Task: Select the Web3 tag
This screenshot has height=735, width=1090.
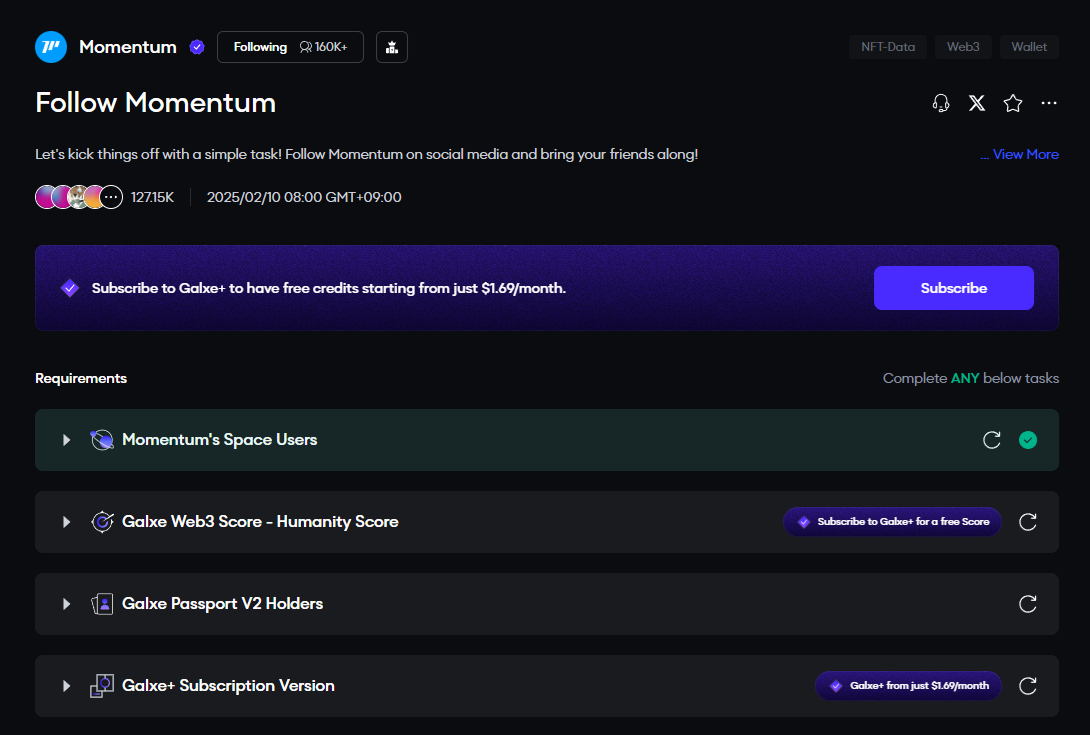Action: pos(963,47)
